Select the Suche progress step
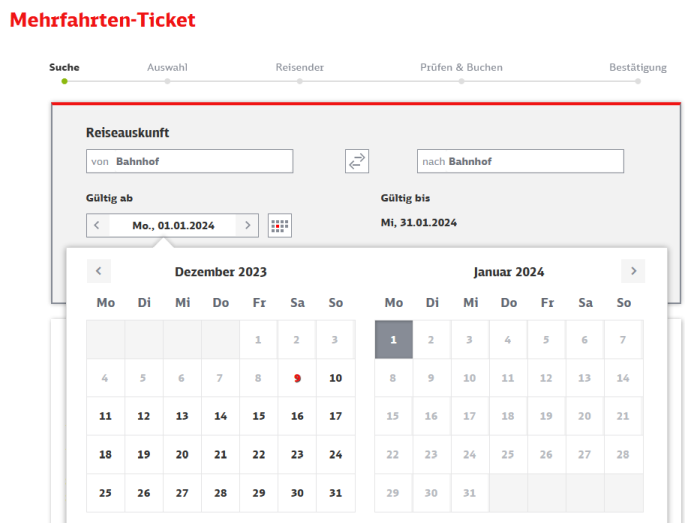 pos(64,67)
